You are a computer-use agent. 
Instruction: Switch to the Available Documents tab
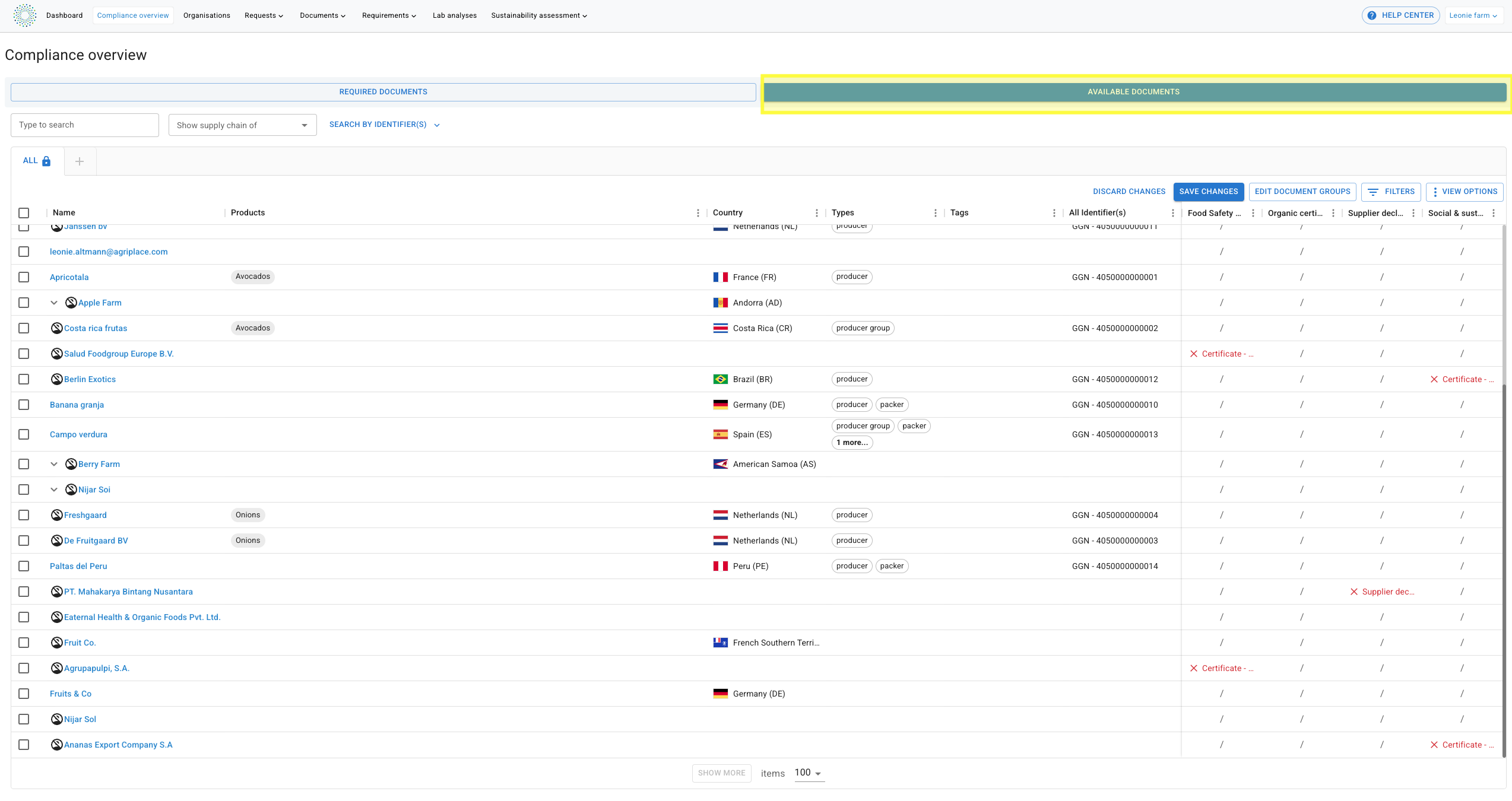(1134, 92)
